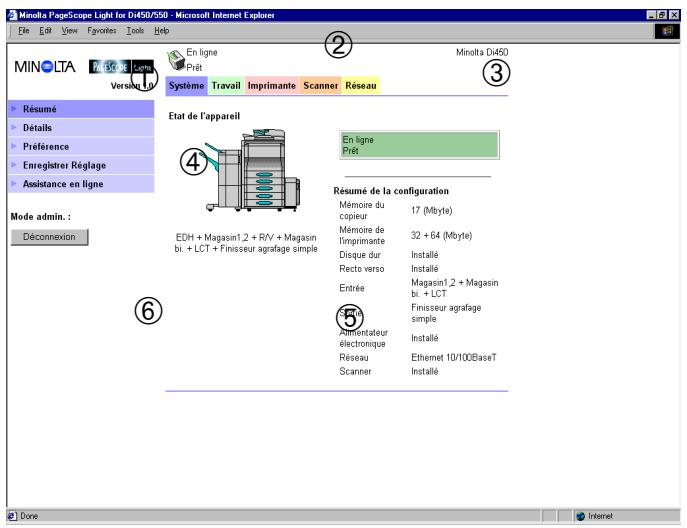Click the Internet Explorer title bar icon
The width and height of the screenshot is (687, 528).
tap(12, 15)
